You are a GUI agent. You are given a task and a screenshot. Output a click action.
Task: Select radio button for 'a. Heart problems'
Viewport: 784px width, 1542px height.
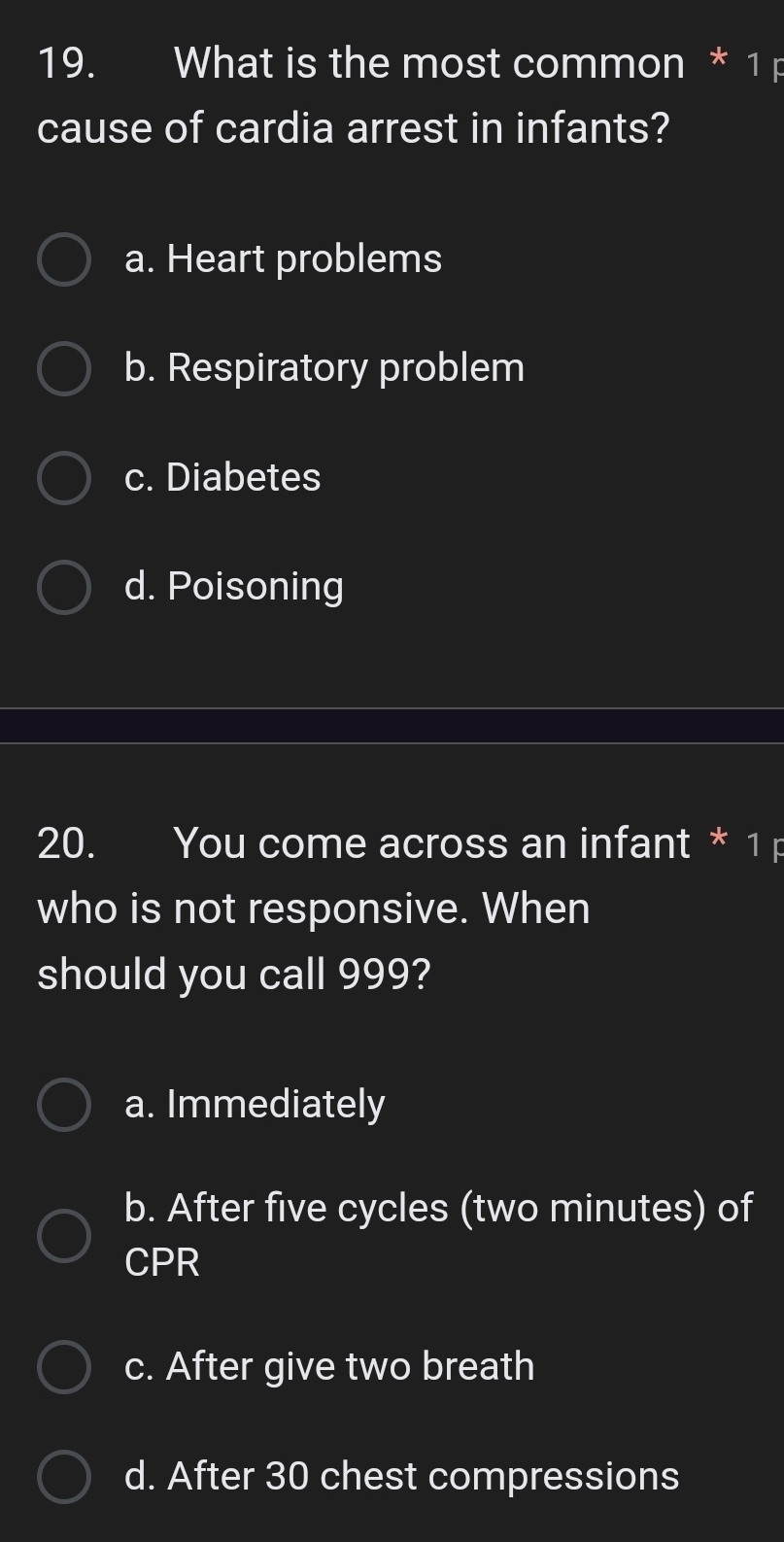(x=63, y=259)
